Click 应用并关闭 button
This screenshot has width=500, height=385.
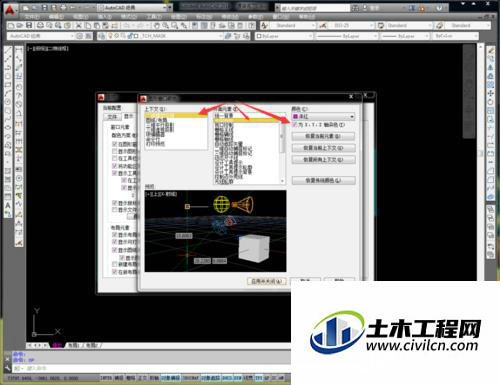point(267,281)
